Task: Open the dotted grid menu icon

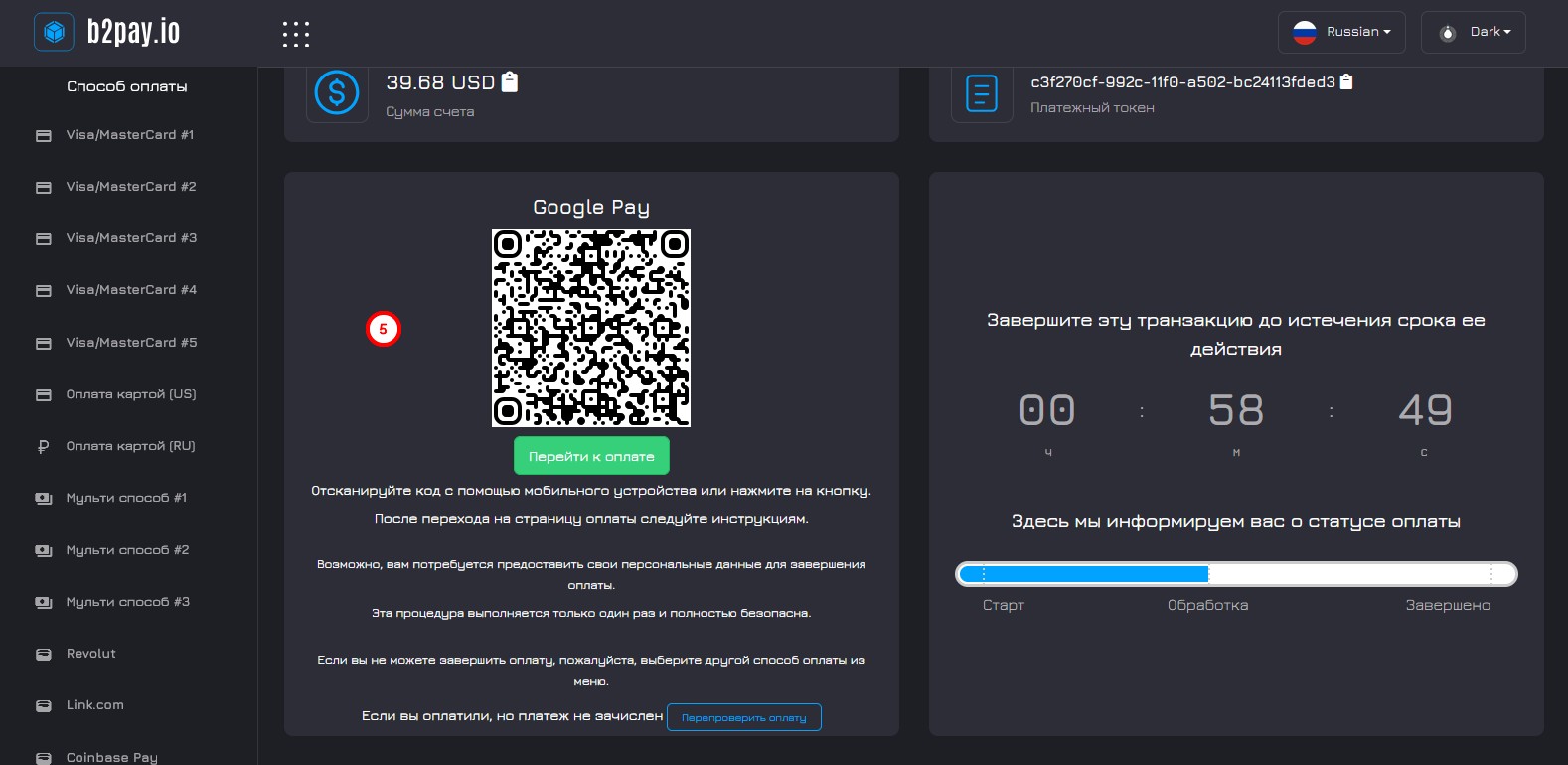Action: click(x=295, y=34)
